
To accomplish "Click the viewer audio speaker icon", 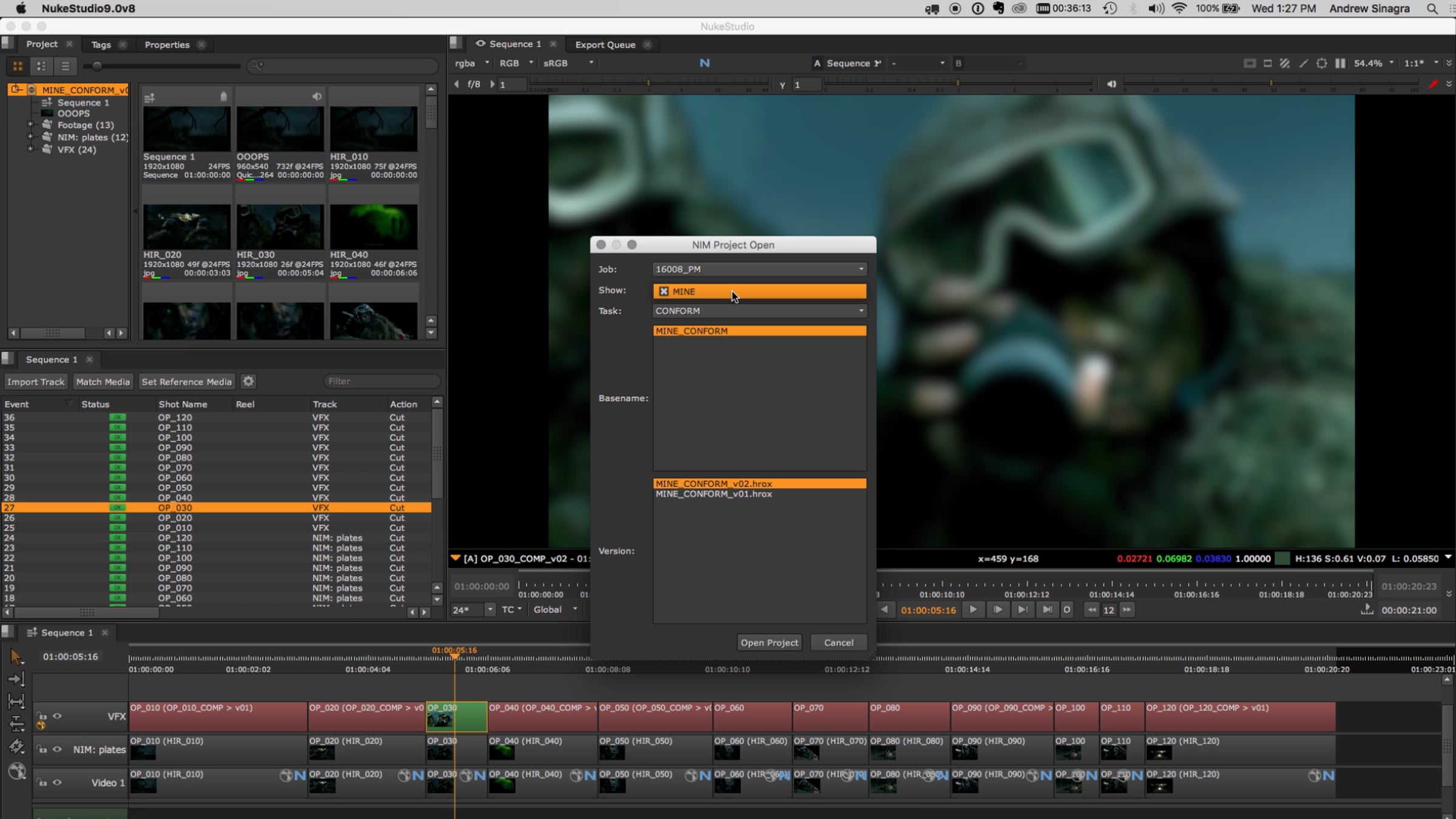I will 1111,84.
